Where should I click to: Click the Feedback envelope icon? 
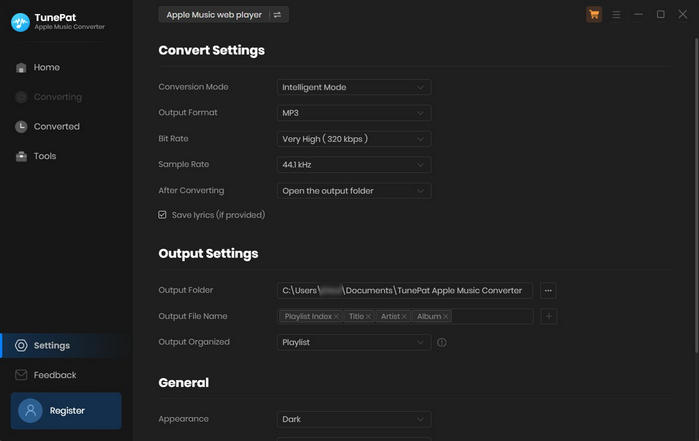21,375
